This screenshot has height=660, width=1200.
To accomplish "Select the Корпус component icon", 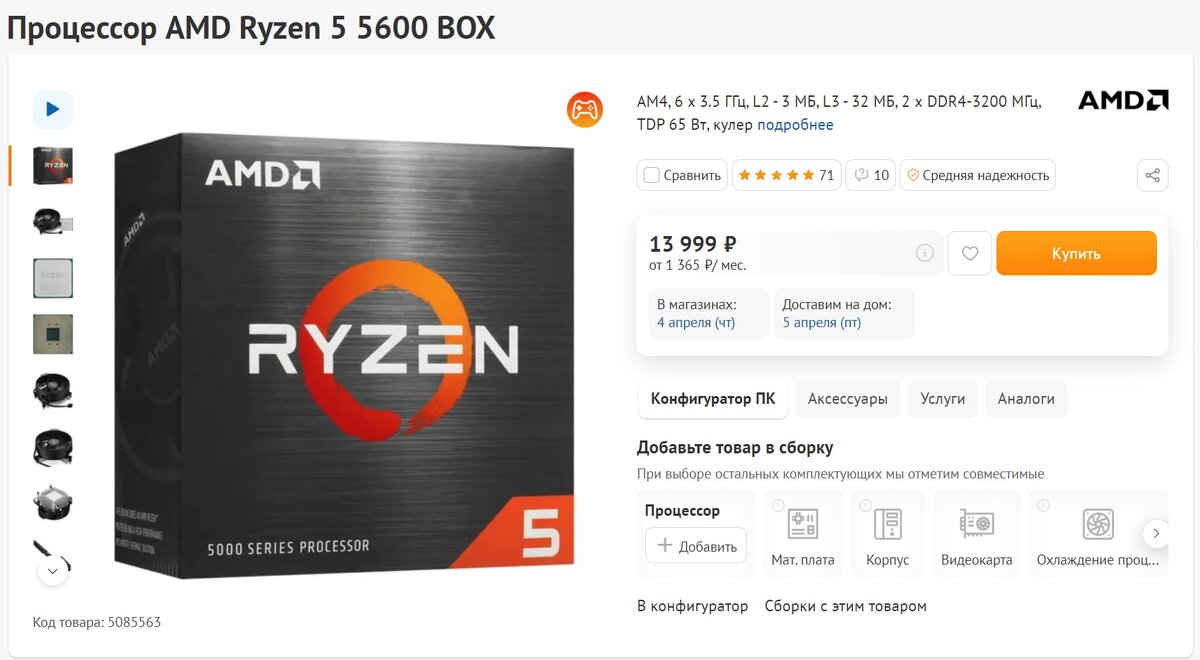I will click(888, 524).
